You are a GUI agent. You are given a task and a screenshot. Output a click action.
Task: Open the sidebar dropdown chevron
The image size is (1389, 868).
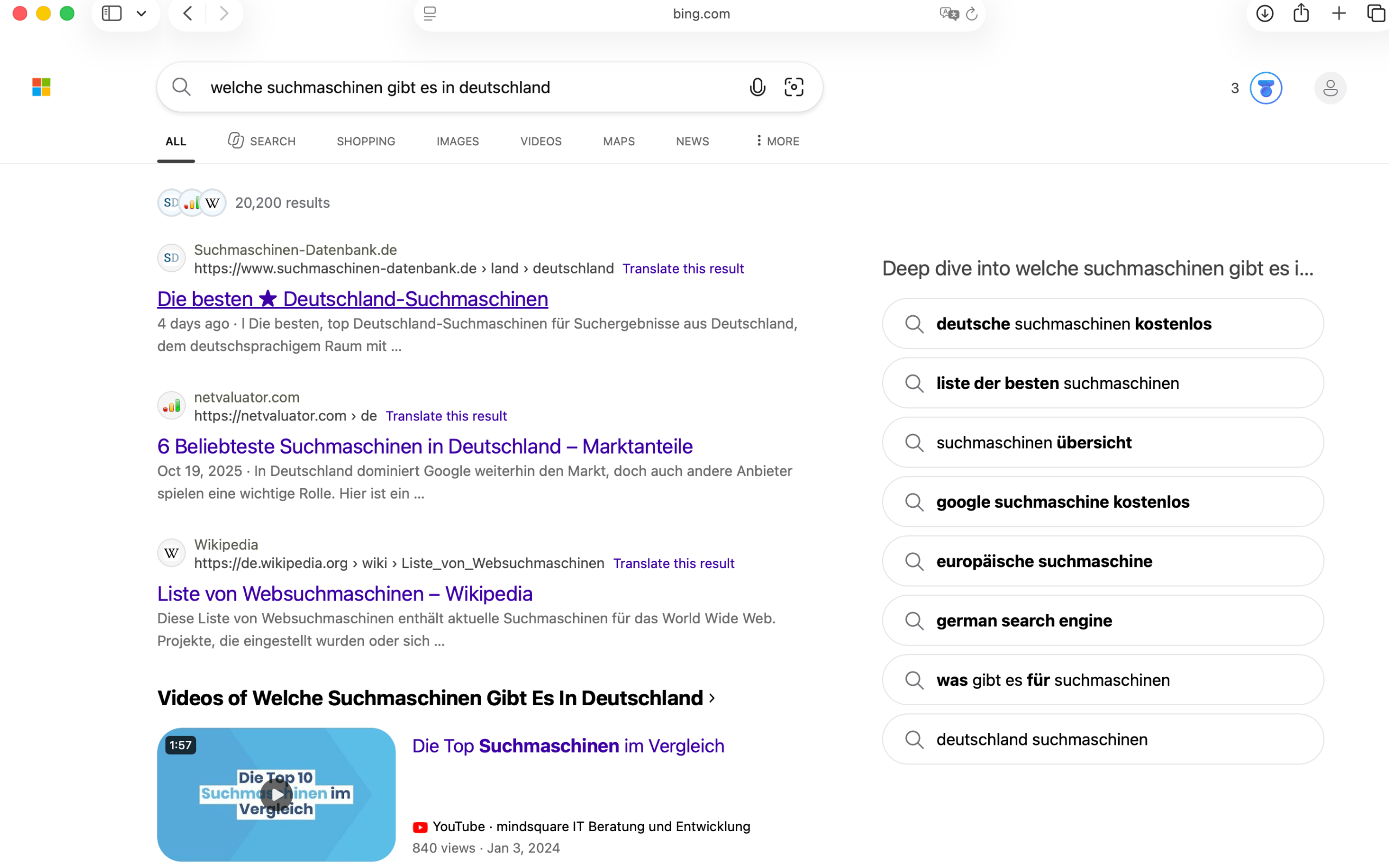(x=141, y=13)
